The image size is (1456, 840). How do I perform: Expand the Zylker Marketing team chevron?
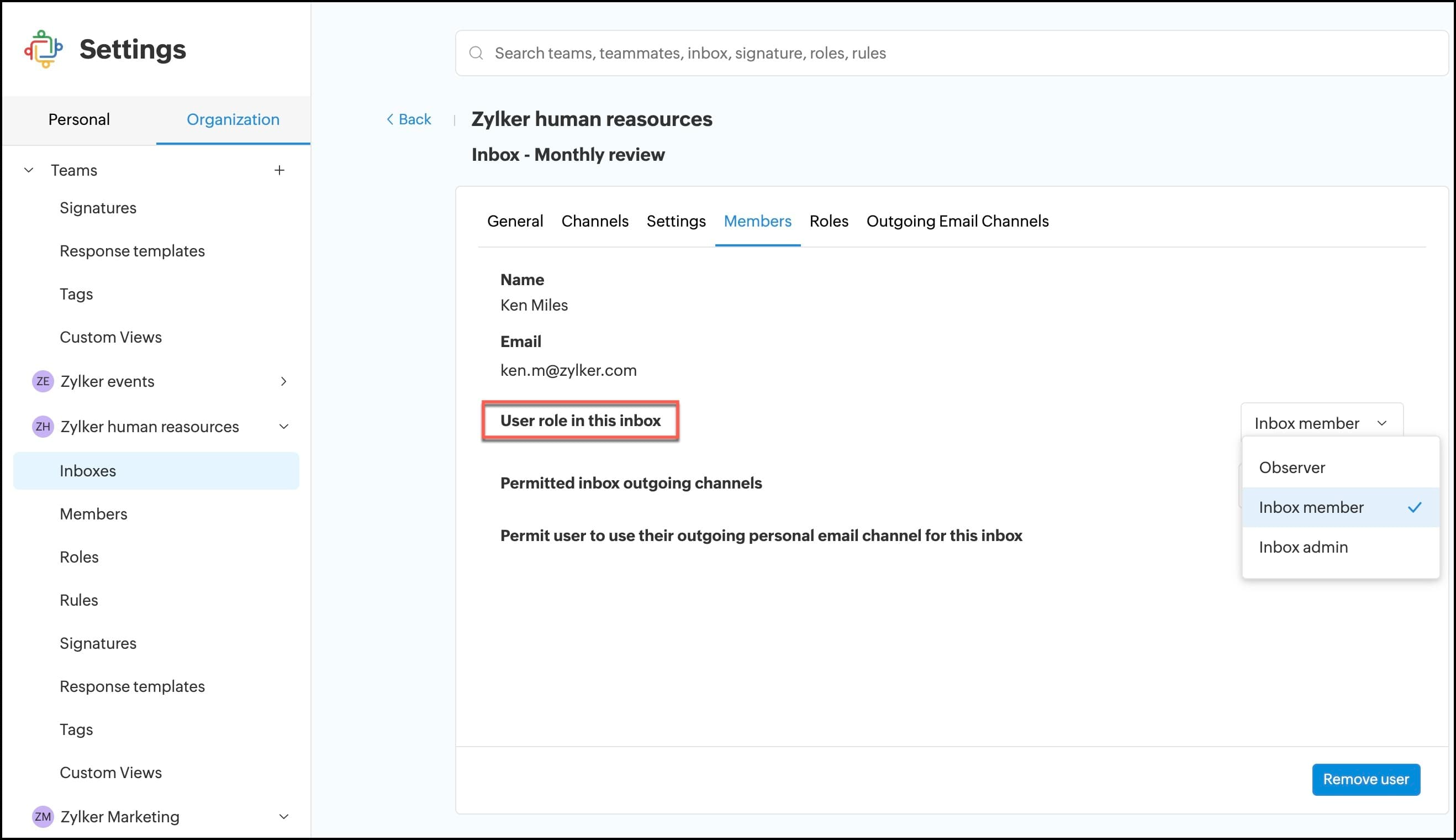[283, 816]
